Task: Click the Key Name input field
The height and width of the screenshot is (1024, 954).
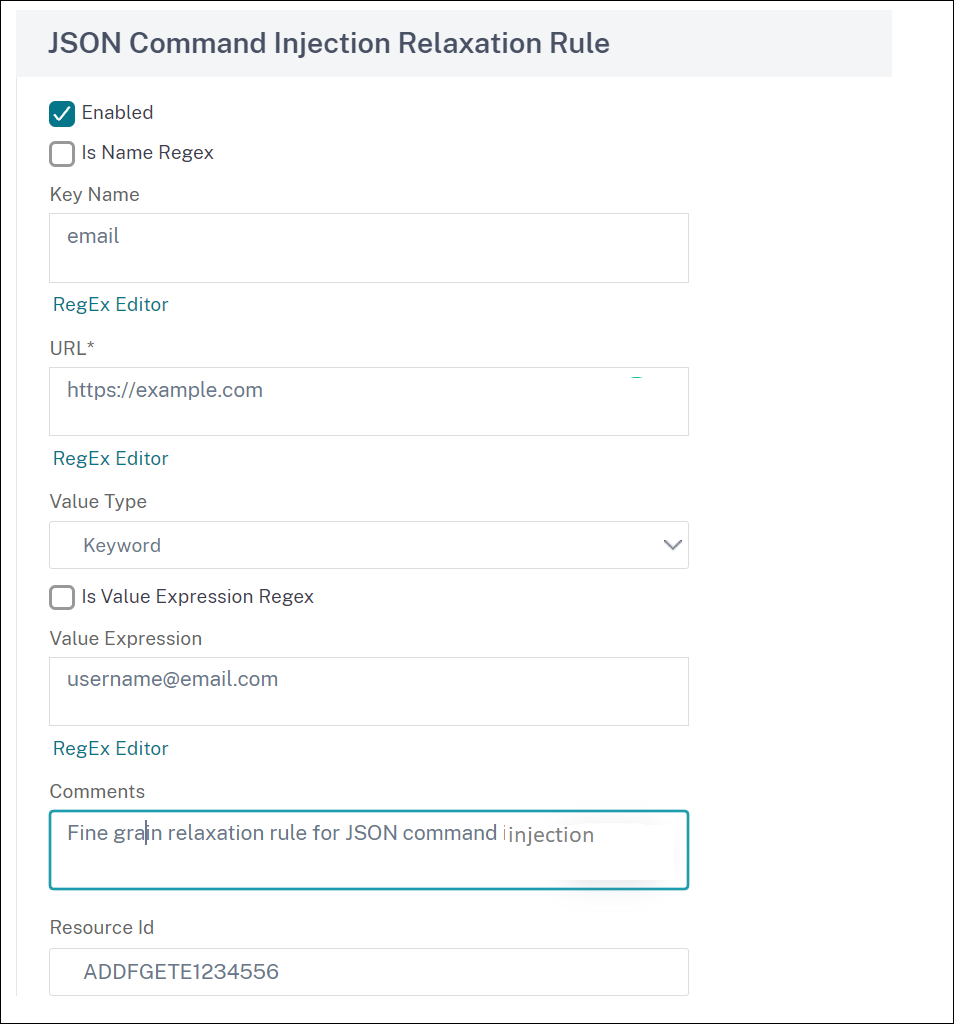Action: [x=369, y=248]
